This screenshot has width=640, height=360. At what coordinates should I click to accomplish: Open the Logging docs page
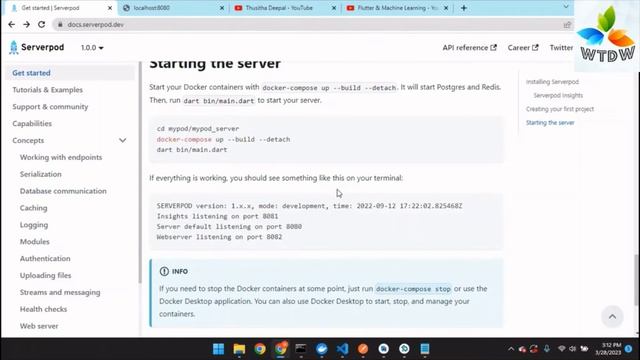point(34,224)
